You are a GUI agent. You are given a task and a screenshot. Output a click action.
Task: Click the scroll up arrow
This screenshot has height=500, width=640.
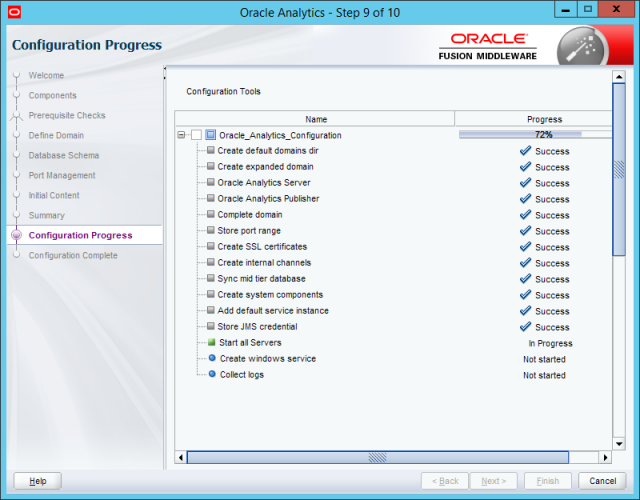point(619,76)
